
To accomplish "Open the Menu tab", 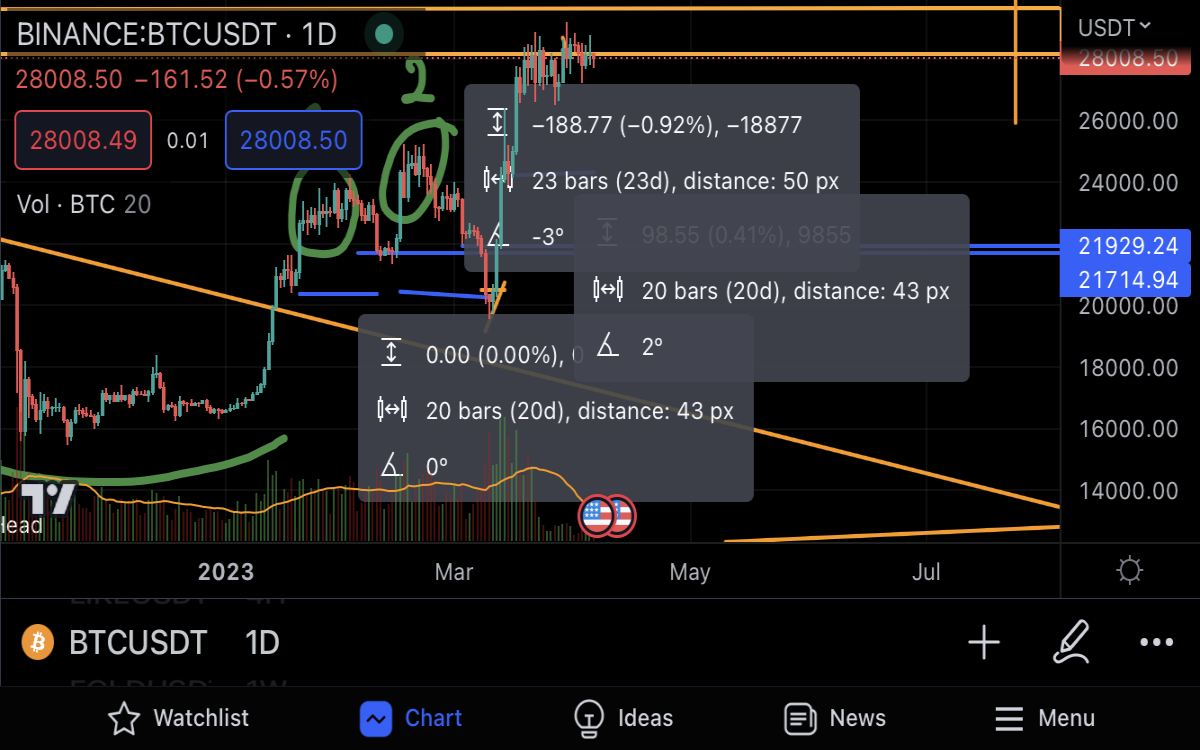I will click(x=1045, y=718).
